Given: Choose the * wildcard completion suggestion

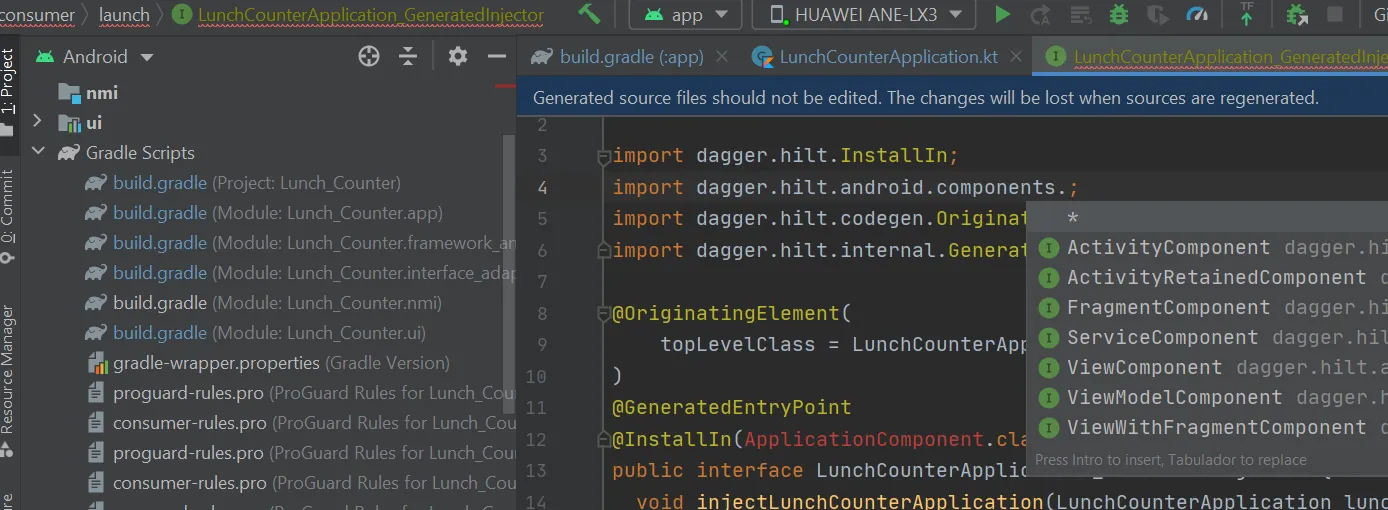Looking at the screenshot, I should (1208, 219).
